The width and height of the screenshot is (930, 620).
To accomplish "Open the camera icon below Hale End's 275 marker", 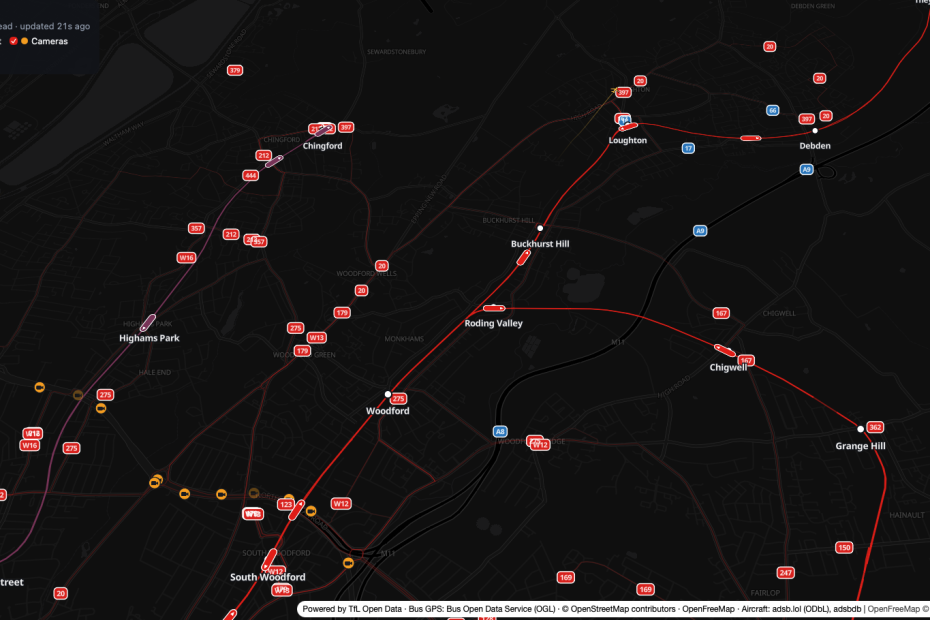I will coord(101,408).
